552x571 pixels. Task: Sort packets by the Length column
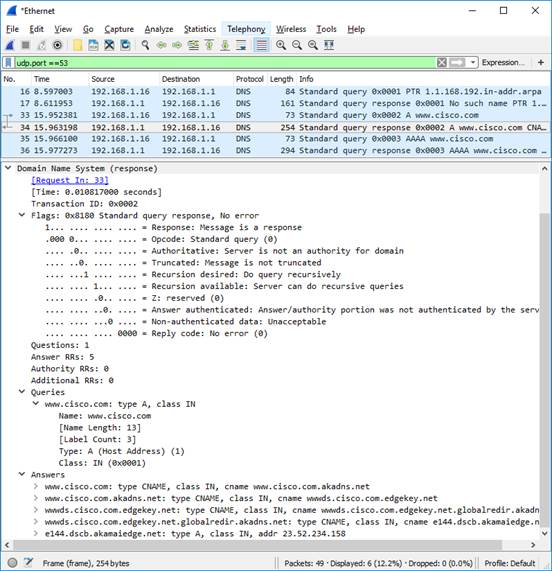[281, 79]
